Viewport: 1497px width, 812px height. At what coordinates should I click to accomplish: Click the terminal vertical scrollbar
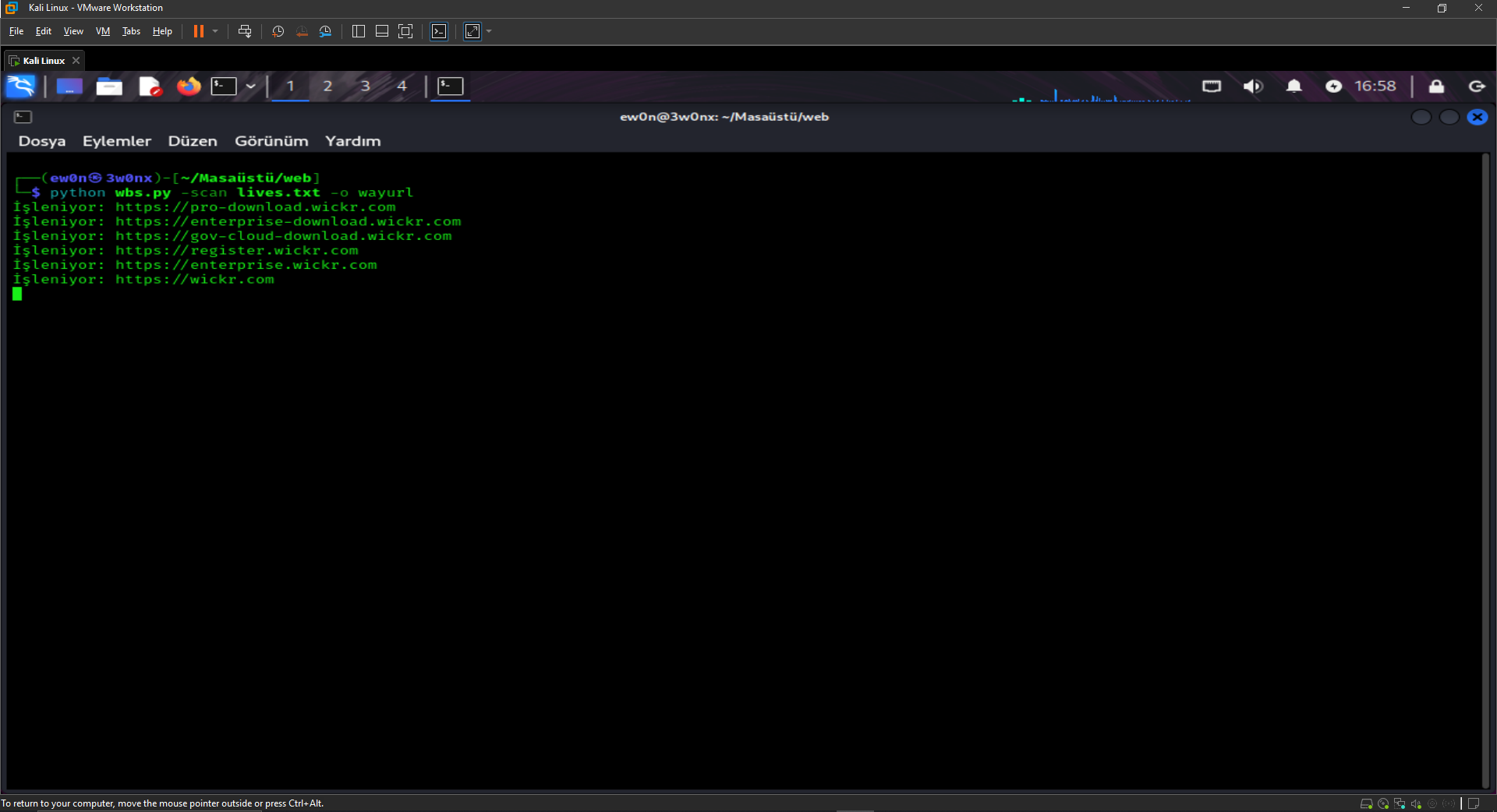[1485, 471]
